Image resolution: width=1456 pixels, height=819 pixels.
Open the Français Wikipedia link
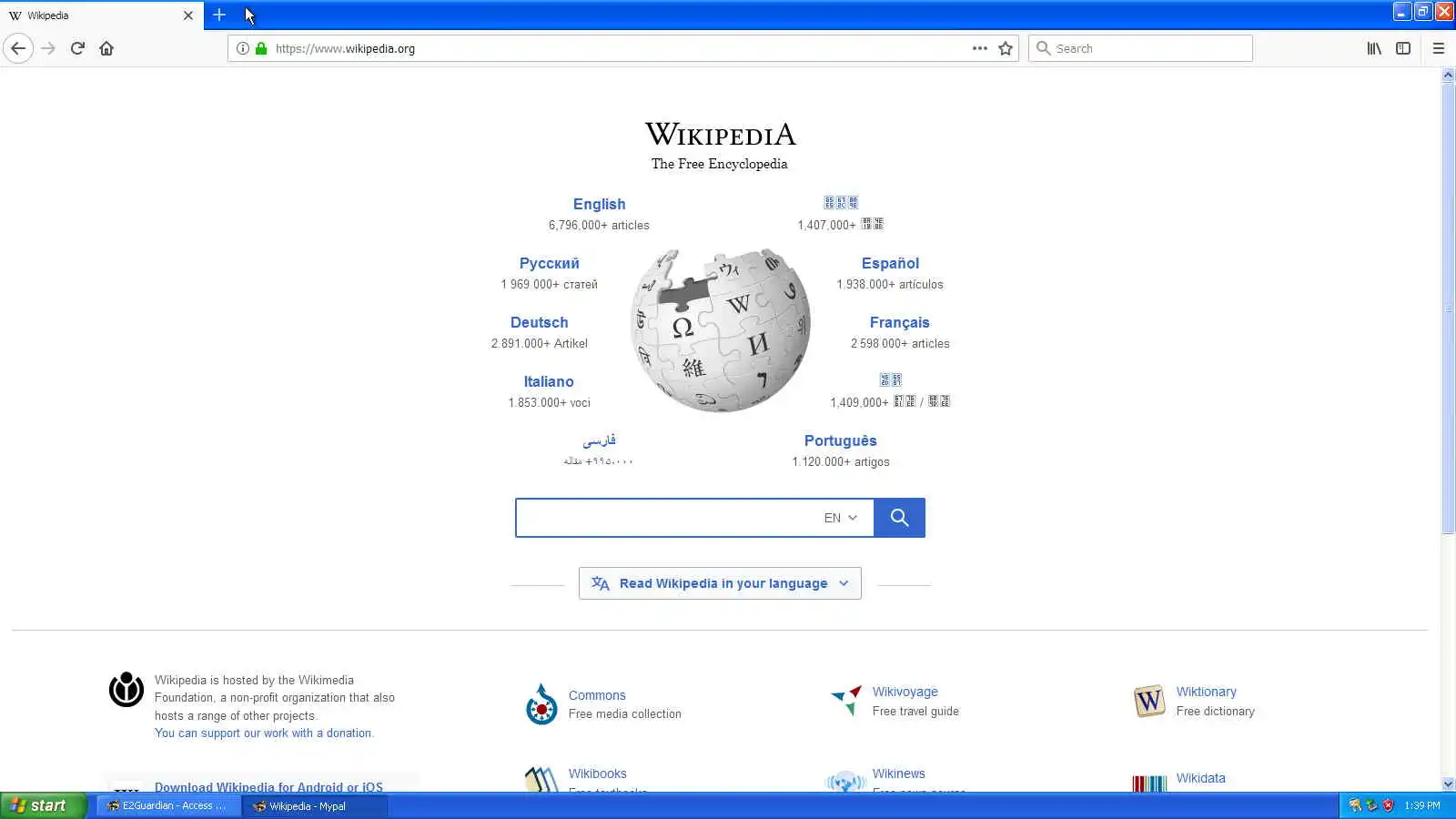pos(899,322)
